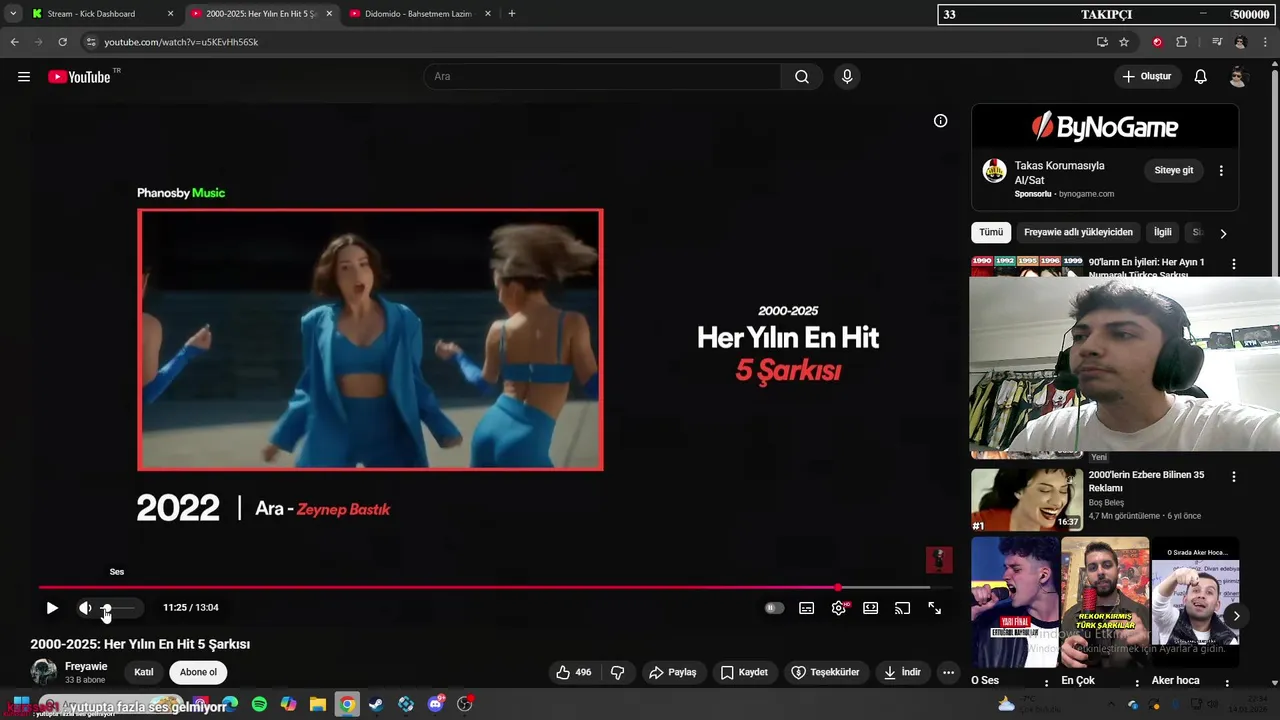Select Freyawie adlı yükleyiciden chip
Image resolution: width=1280 pixels, height=720 pixels.
click(1078, 232)
